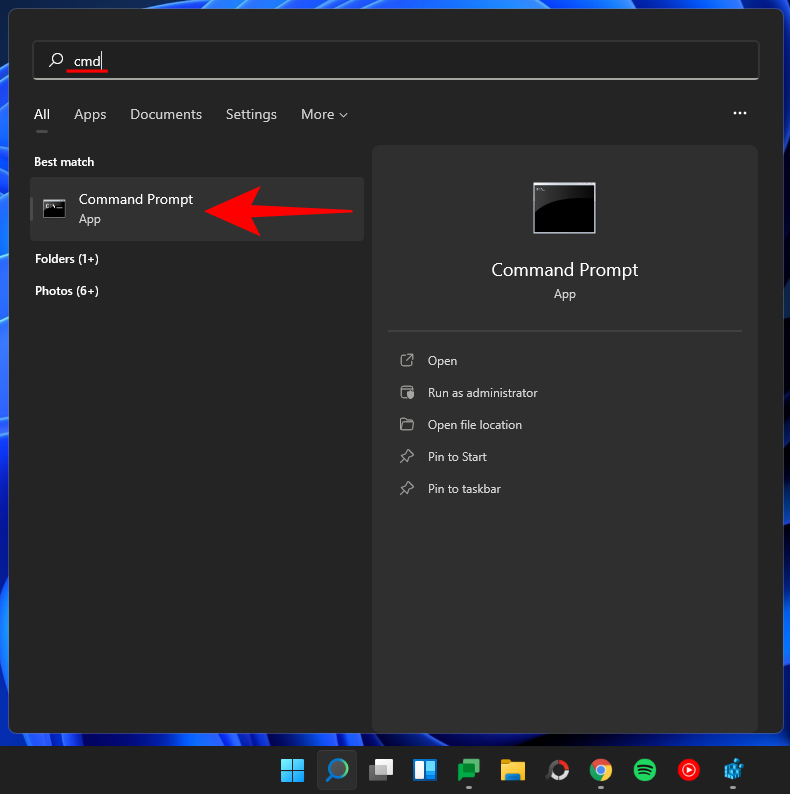
Task: Open the three-dot options menu
Action: [740, 114]
